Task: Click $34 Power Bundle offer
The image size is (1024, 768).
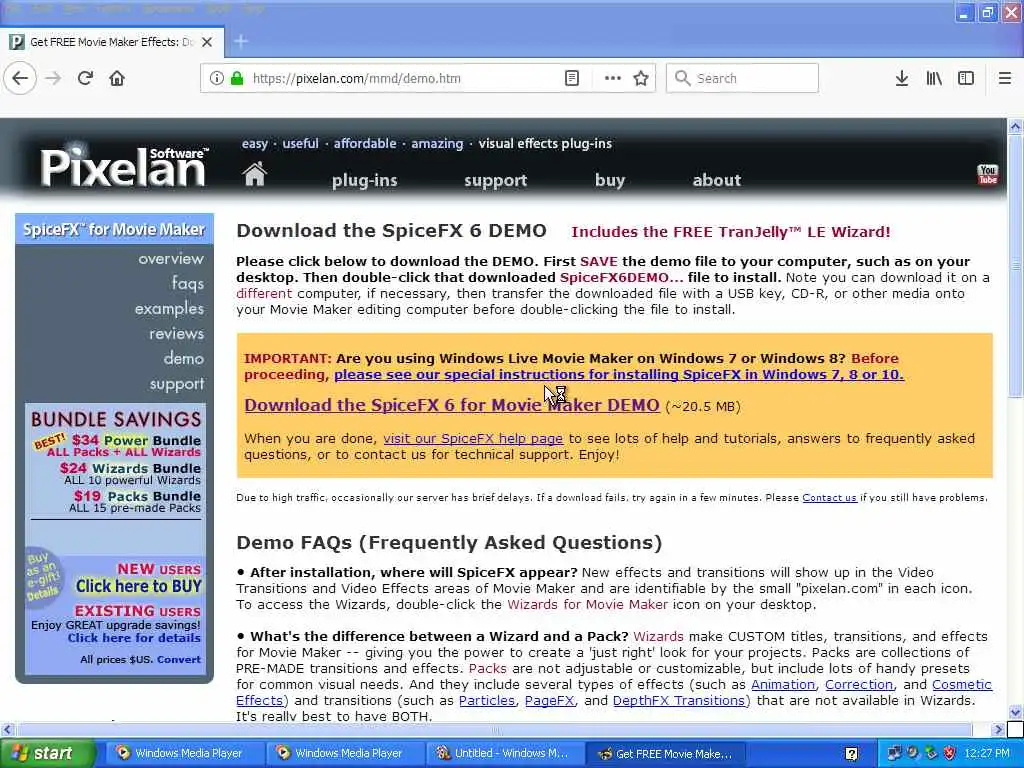Action: point(136,441)
